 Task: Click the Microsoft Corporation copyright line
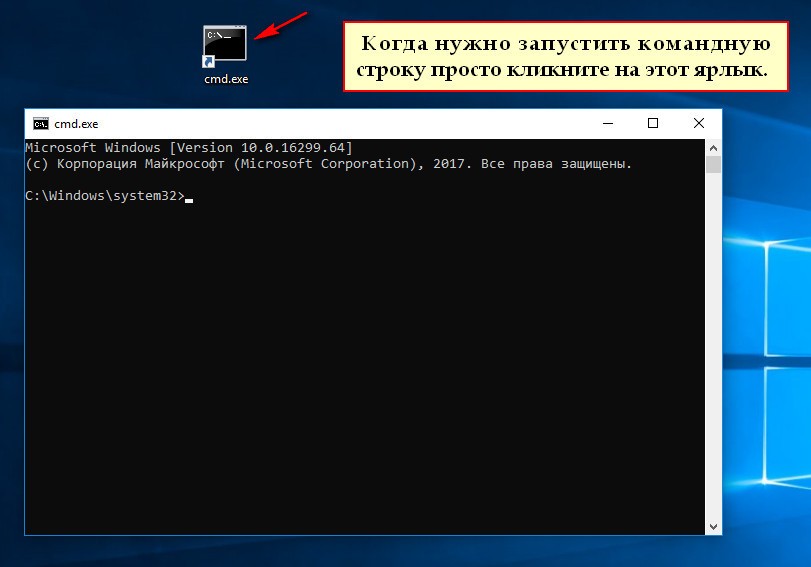(328, 164)
